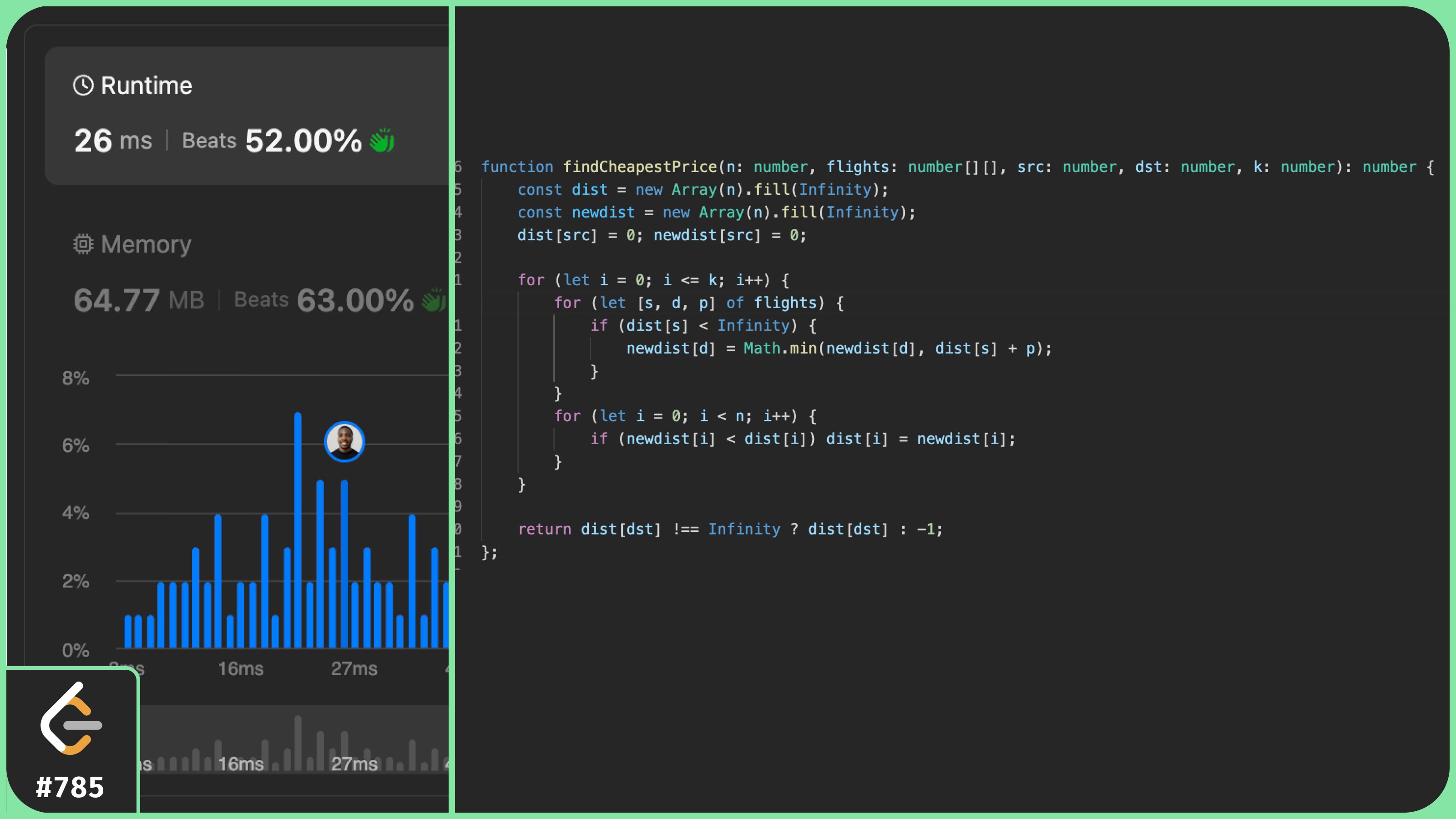The width and height of the screenshot is (1456, 819).
Task: Click the findCheapestPrice function name
Action: [x=639, y=167]
